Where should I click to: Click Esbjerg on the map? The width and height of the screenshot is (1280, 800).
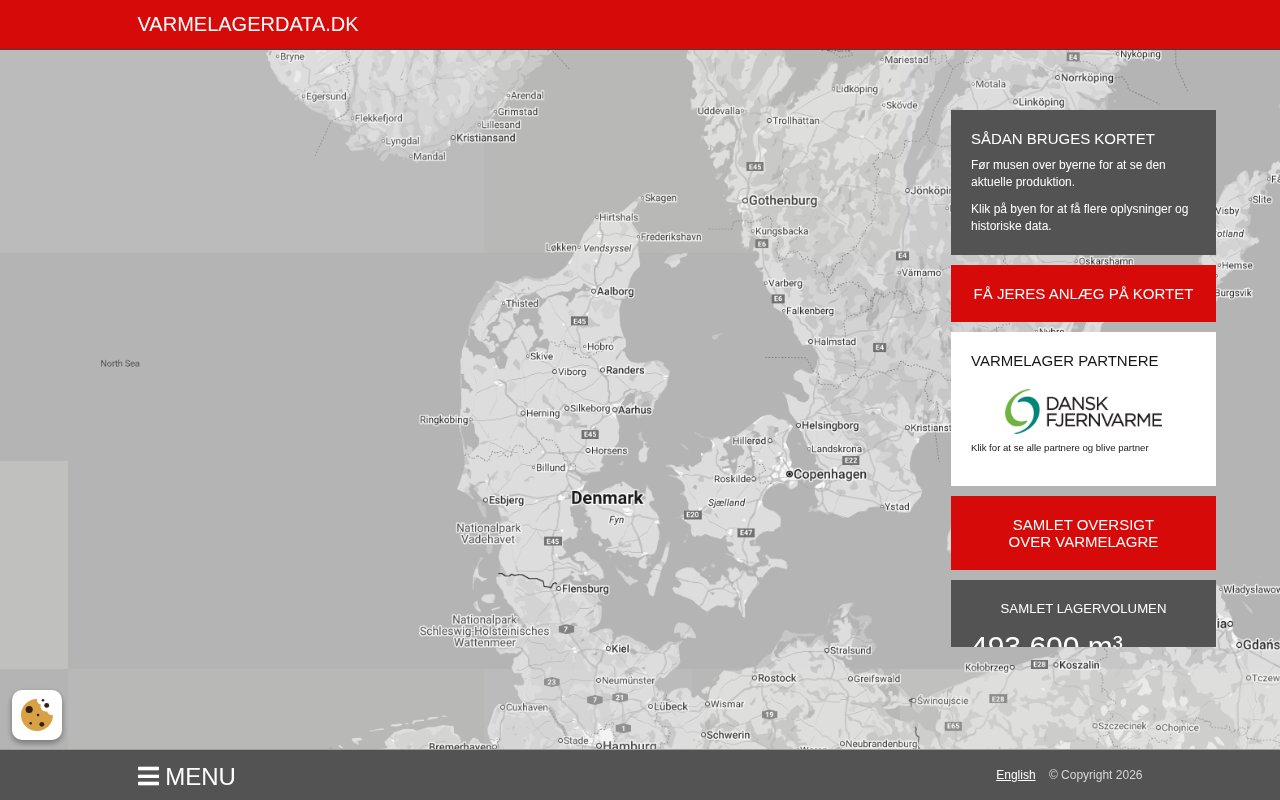(x=505, y=500)
